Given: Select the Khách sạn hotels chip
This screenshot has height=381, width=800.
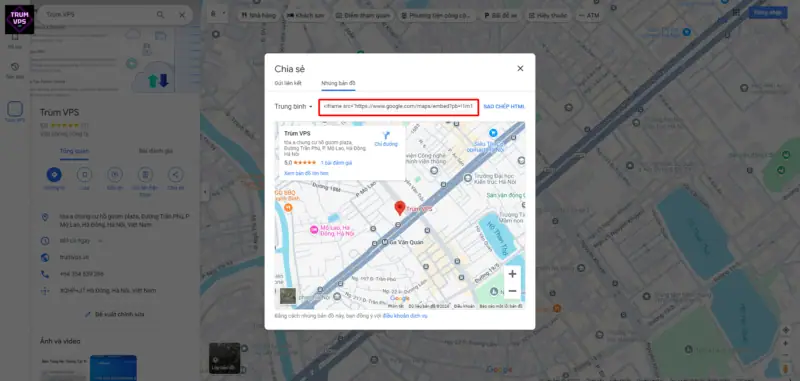Looking at the screenshot, I should 305,15.
